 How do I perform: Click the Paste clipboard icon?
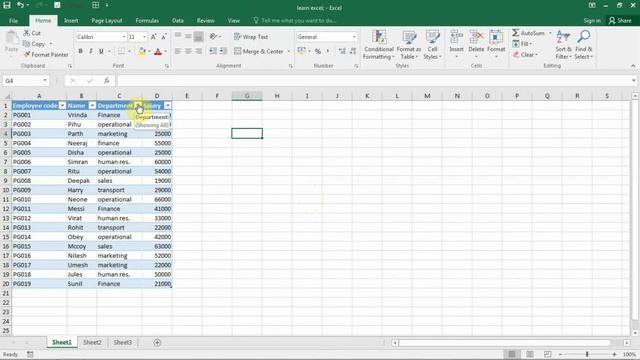[11, 38]
